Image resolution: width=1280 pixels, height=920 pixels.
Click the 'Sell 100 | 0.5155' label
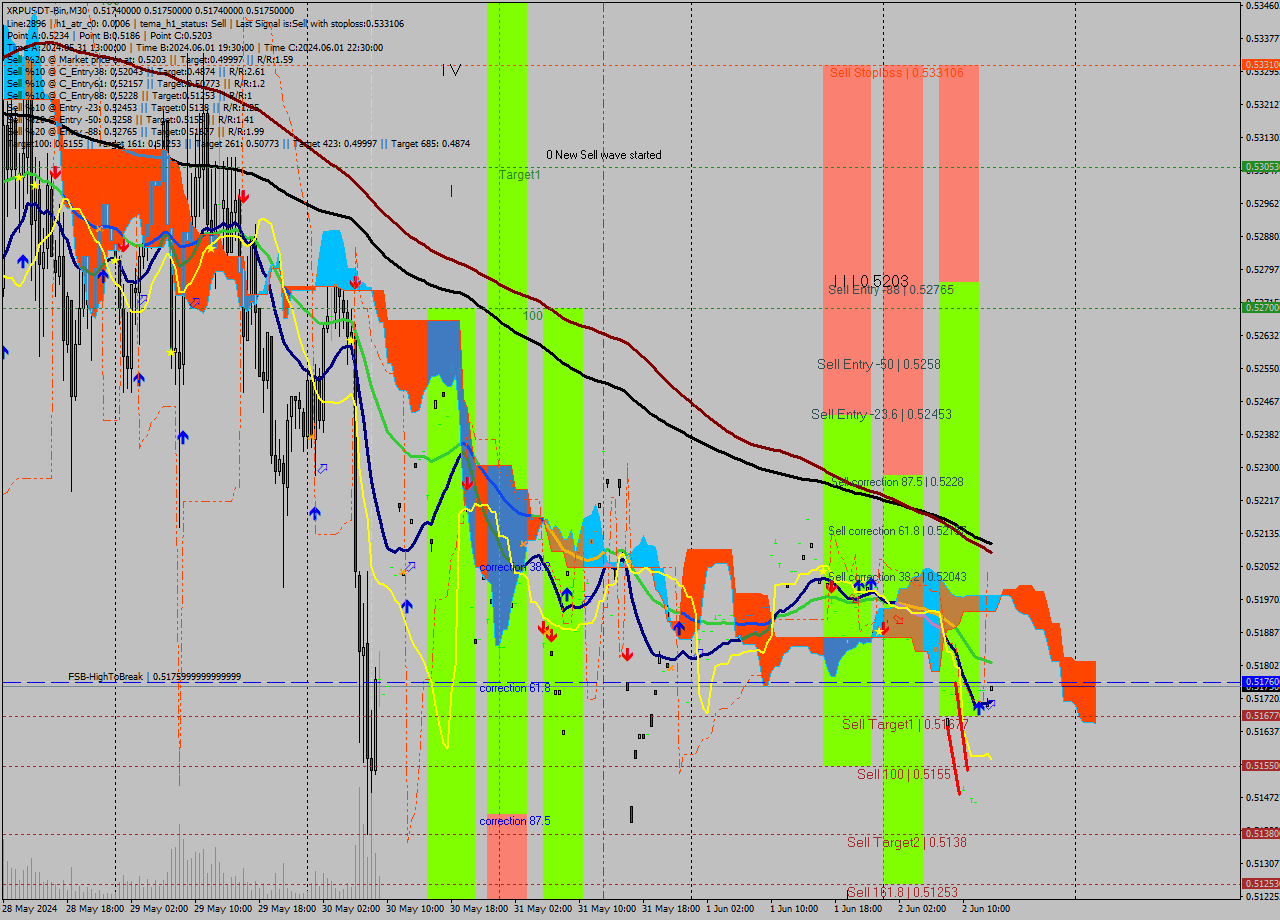(x=903, y=774)
